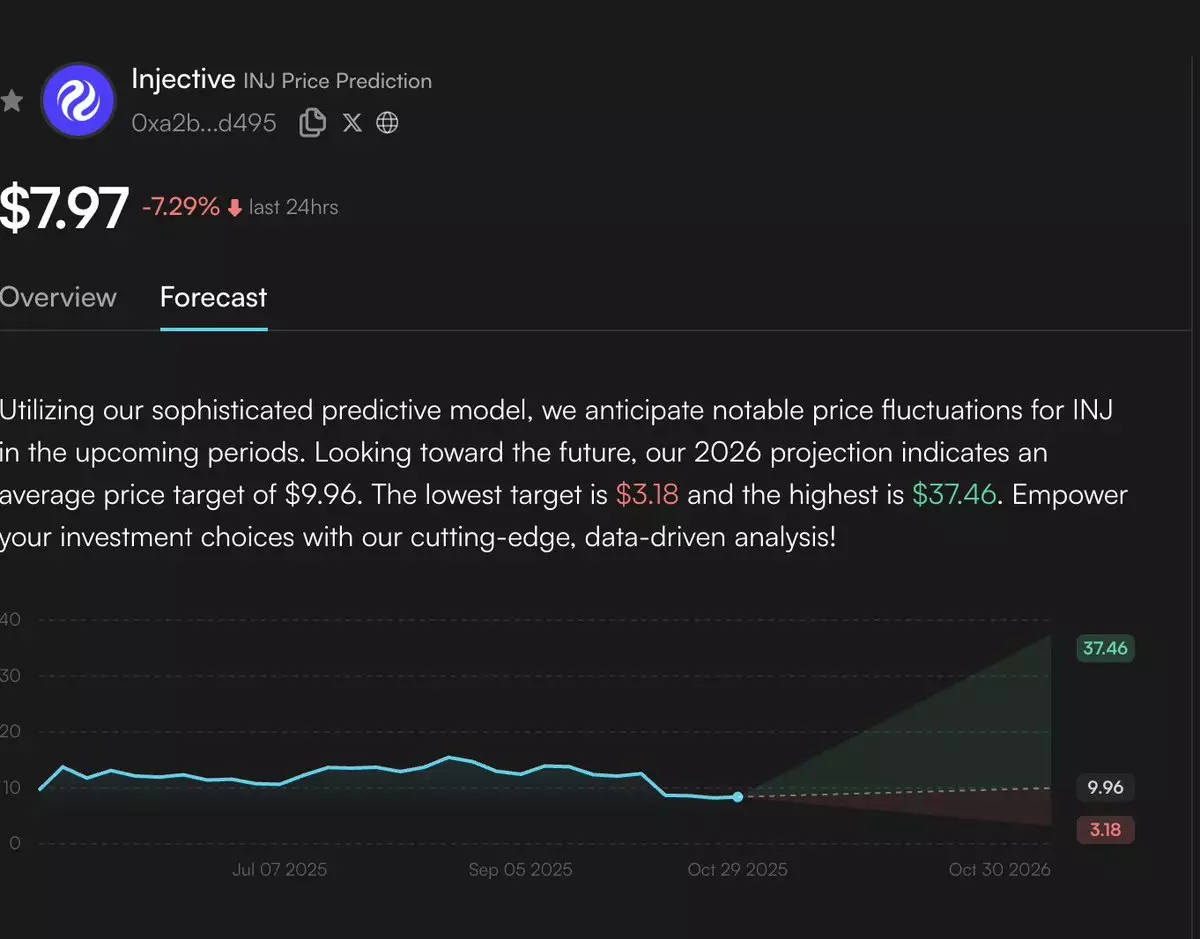This screenshot has width=1200, height=939.
Task: Click the red 3.18 chart label
Action: 1105,829
